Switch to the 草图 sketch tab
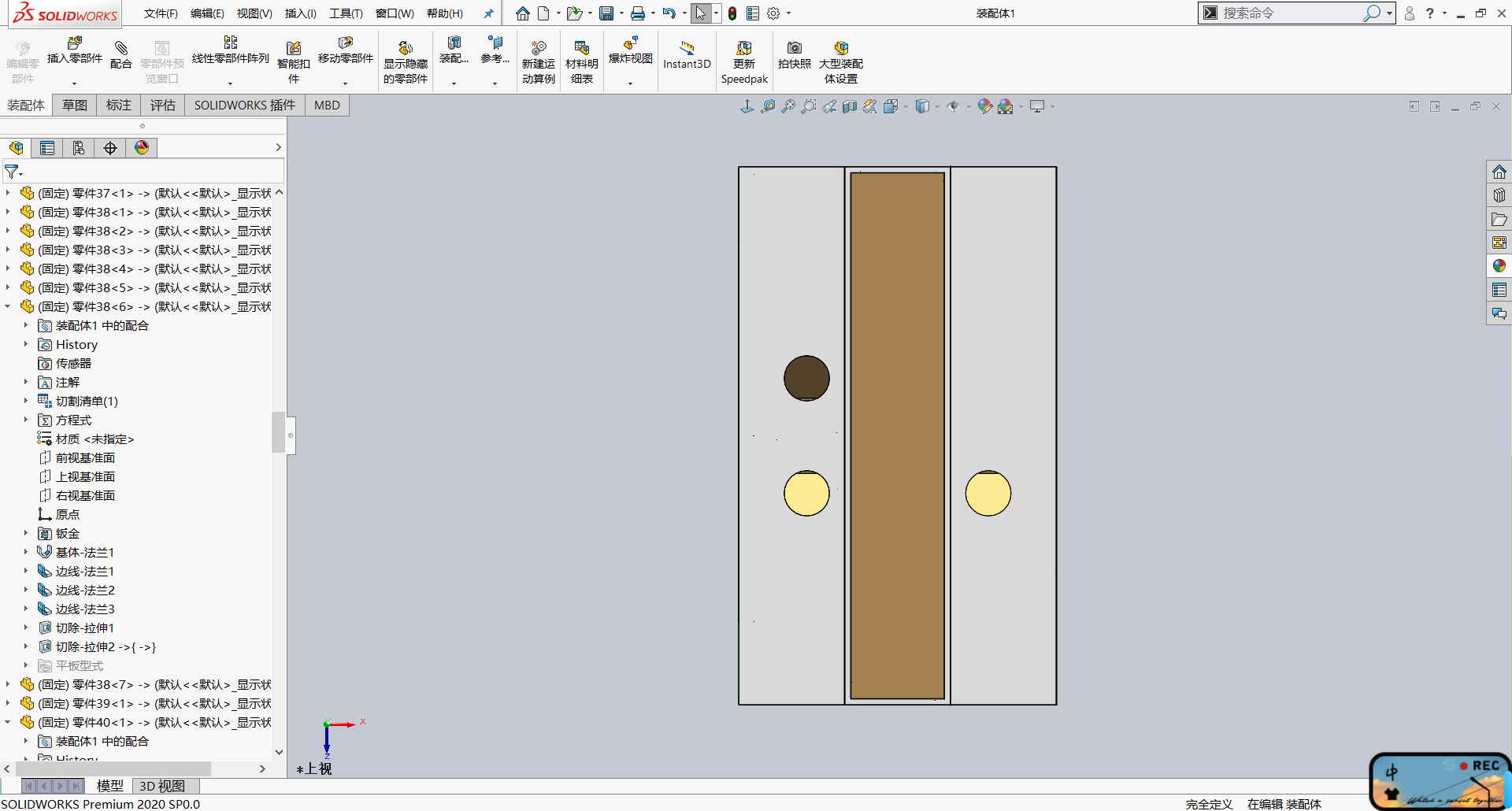 coord(75,106)
